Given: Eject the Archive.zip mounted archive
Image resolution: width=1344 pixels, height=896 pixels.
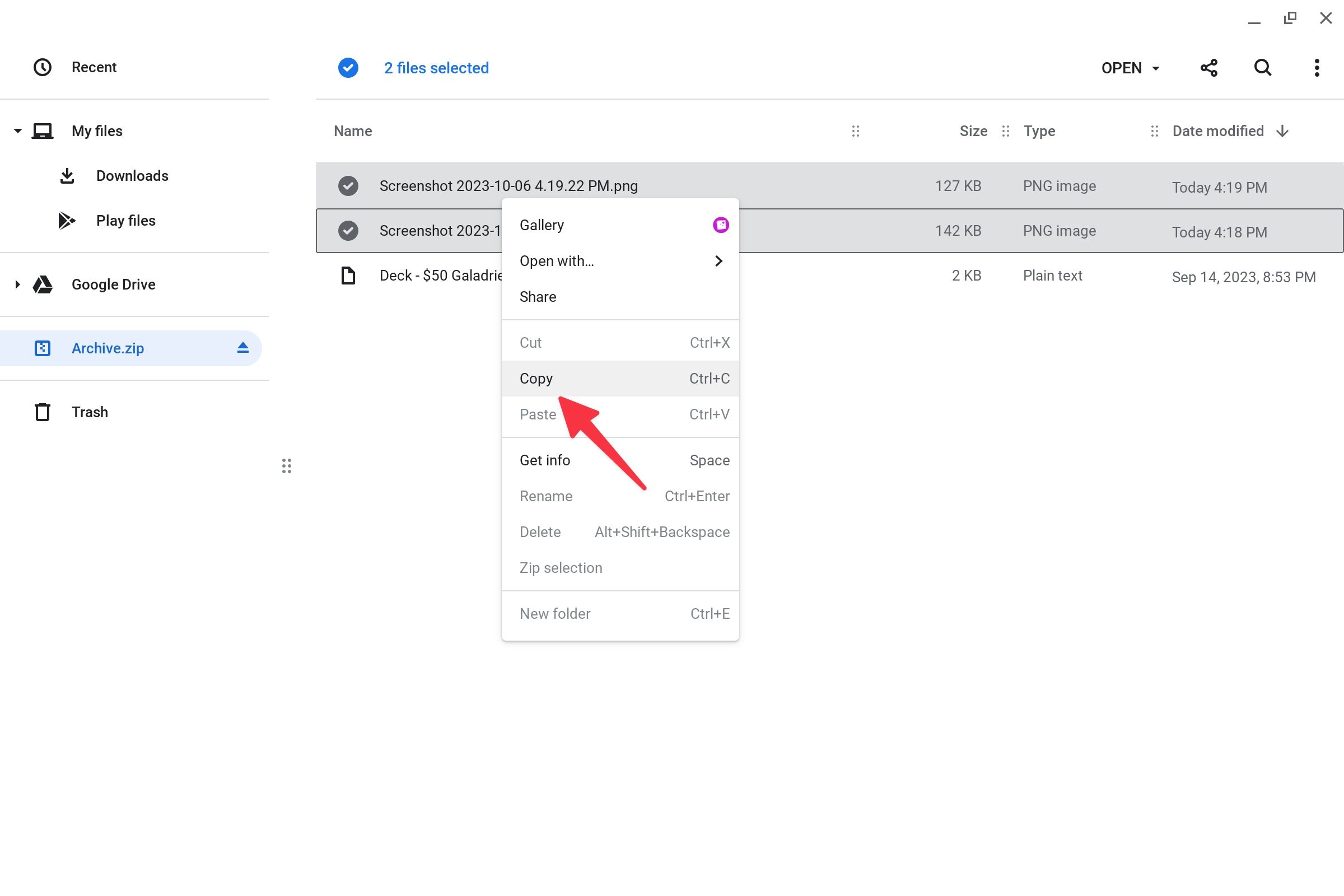Looking at the screenshot, I should pyautogui.click(x=242, y=347).
